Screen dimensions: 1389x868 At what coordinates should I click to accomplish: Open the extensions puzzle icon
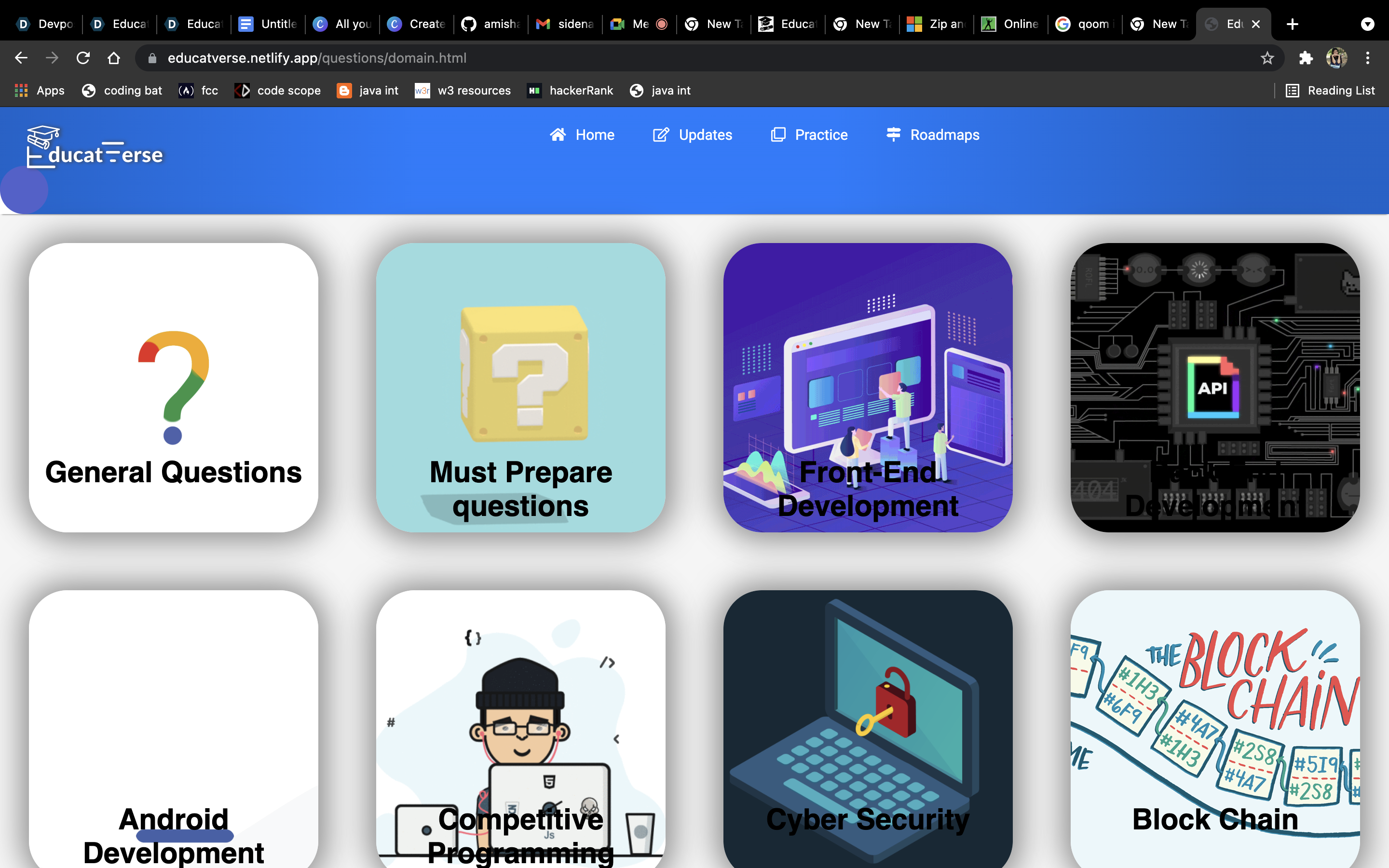(x=1306, y=58)
